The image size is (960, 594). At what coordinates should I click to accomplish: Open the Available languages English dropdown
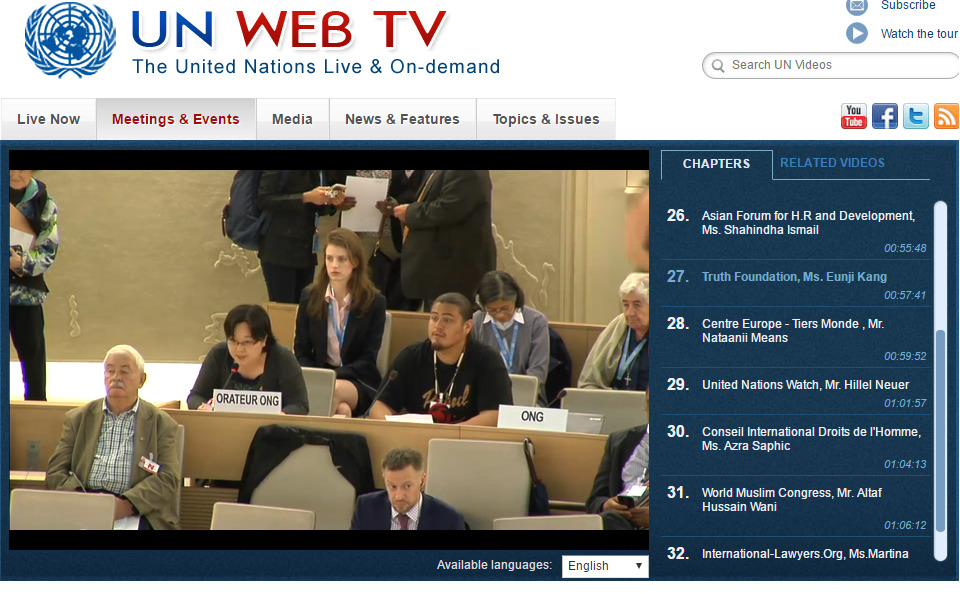[605, 566]
